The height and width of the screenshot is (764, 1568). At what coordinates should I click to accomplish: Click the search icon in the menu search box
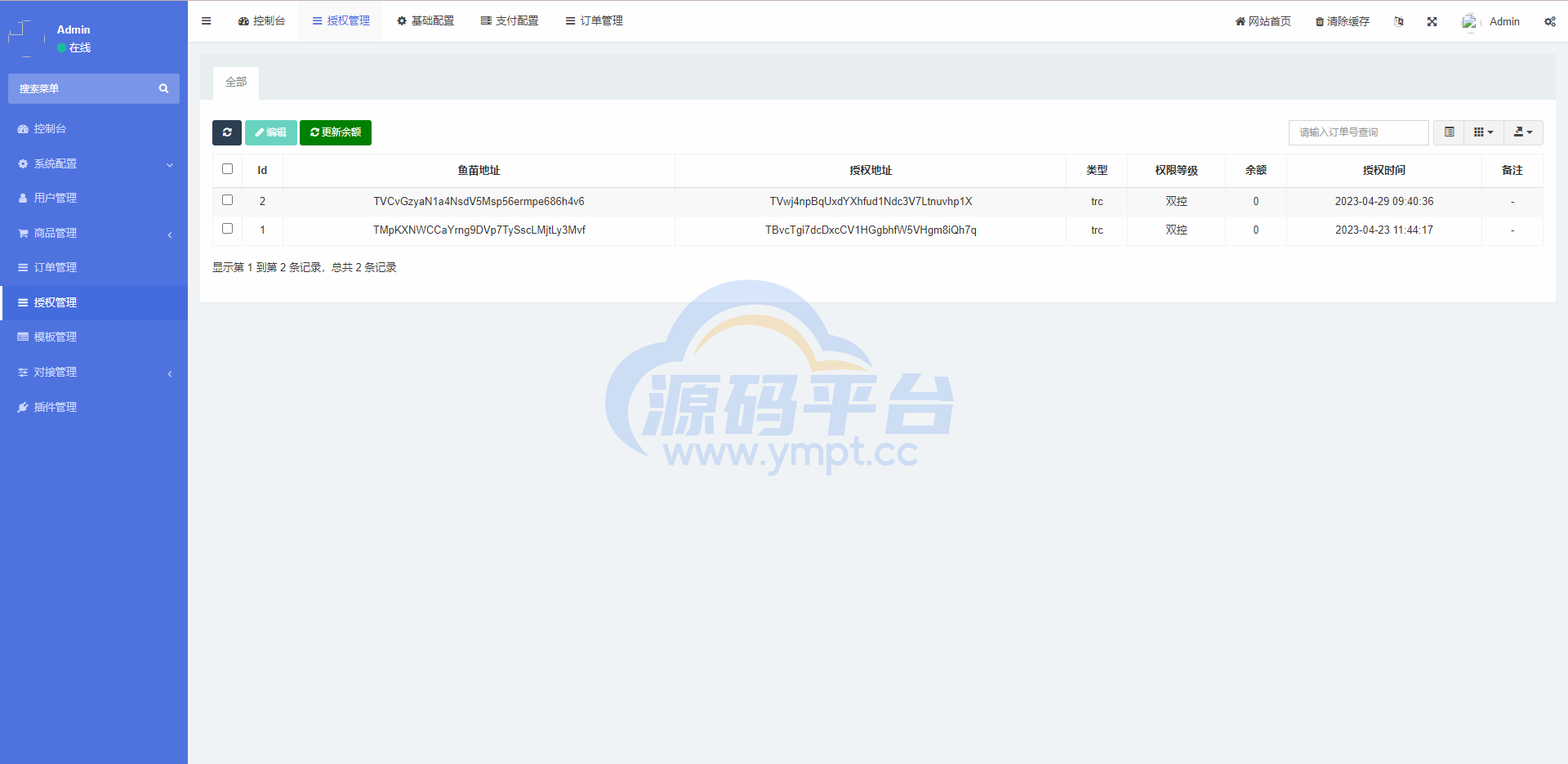[x=163, y=88]
